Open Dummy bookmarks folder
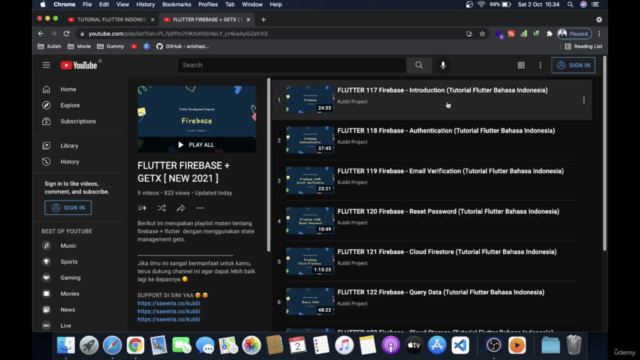640x360 pixels. [x=111, y=47]
